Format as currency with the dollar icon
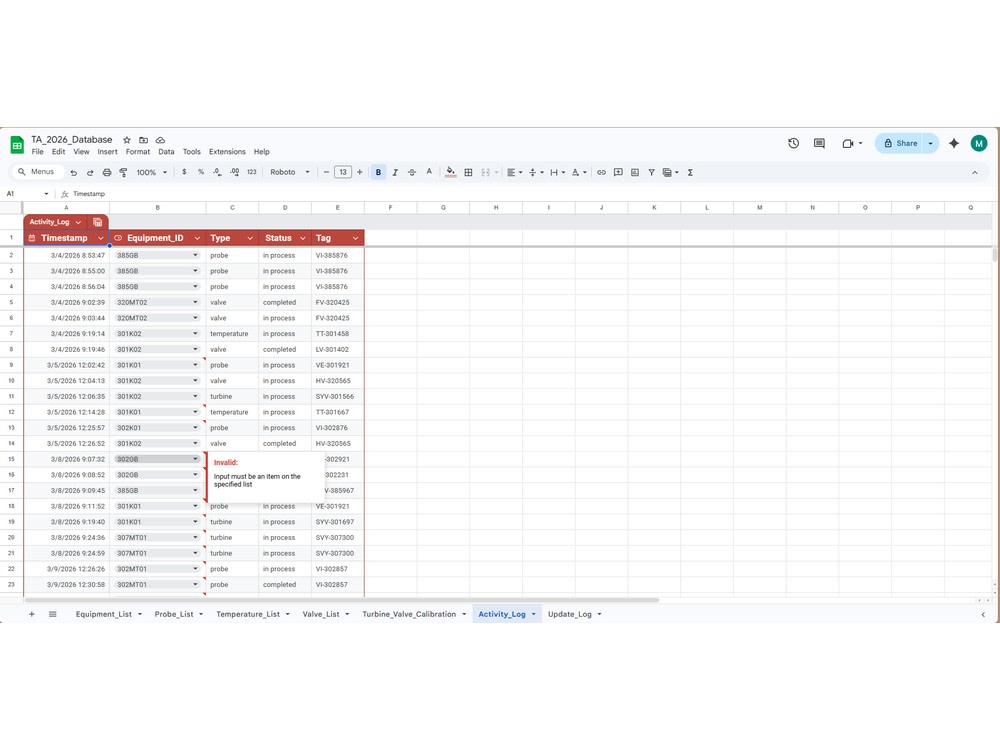The image size is (1000, 750). (x=184, y=172)
